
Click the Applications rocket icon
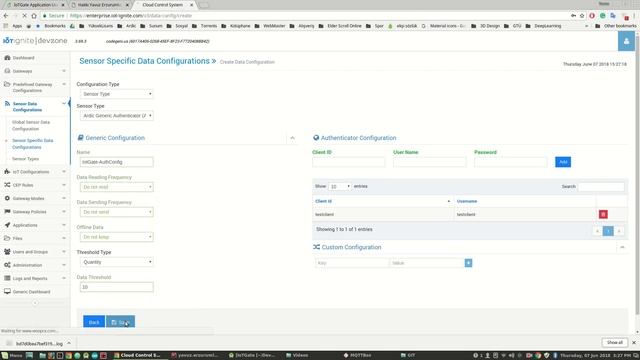(x=7, y=225)
